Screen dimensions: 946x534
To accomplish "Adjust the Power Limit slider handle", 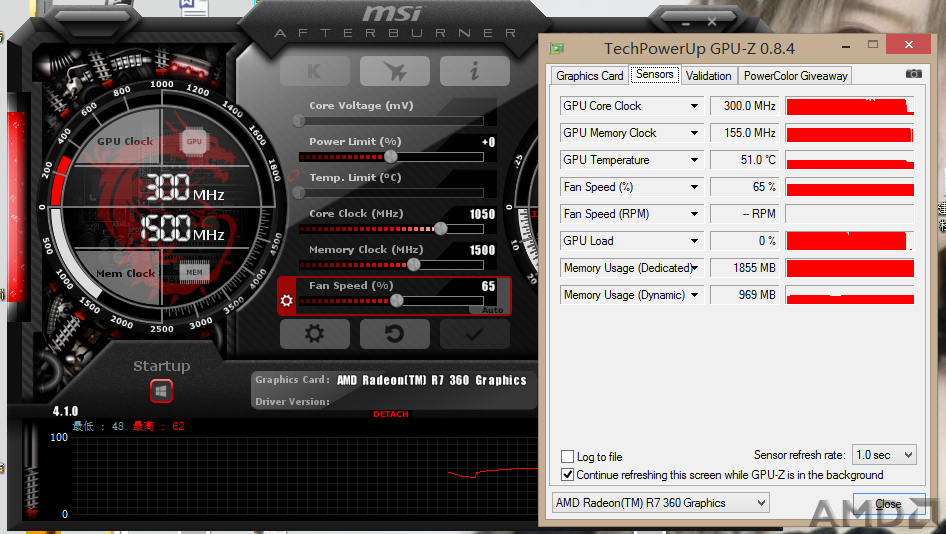I will tap(390, 157).
